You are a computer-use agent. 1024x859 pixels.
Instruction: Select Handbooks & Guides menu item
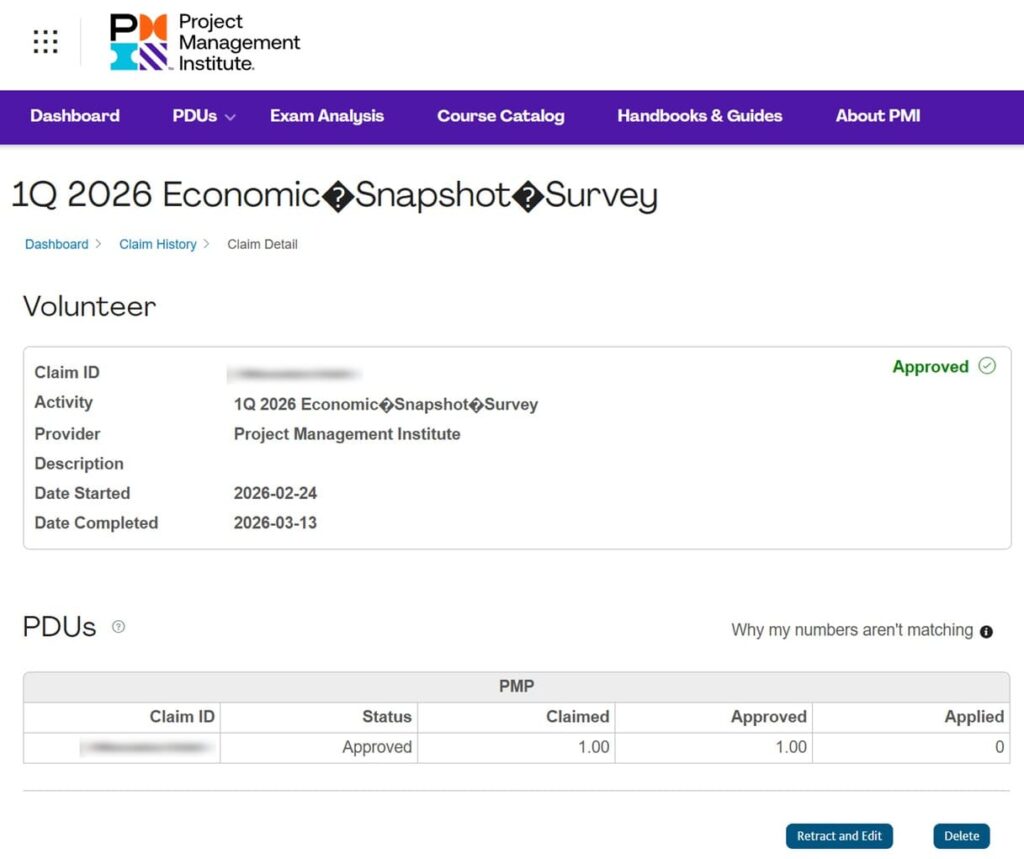tap(699, 116)
